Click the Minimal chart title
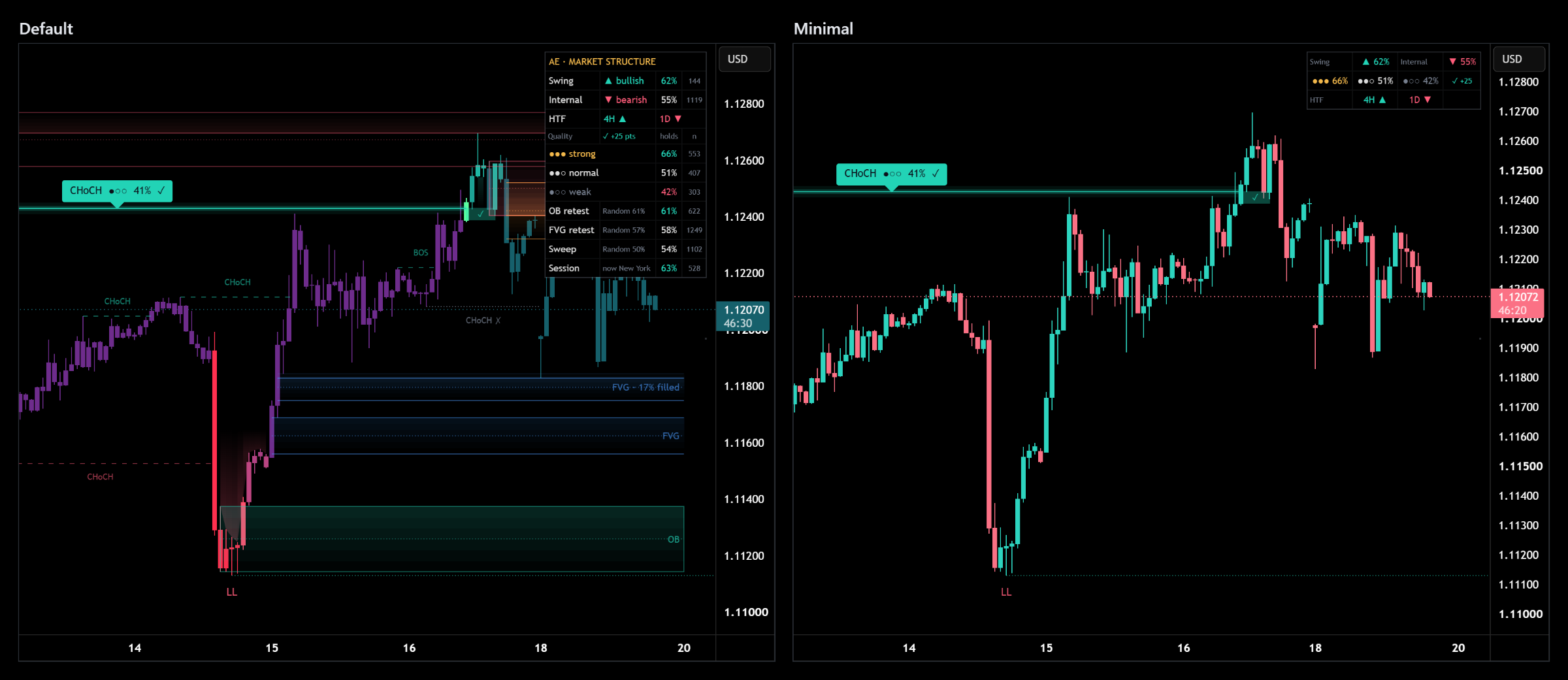The image size is (1568, 680). 823,29
